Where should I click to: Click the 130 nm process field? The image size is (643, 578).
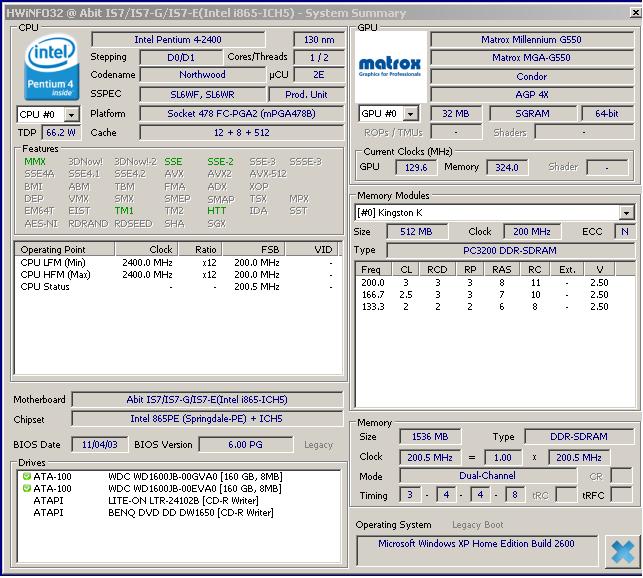click(x=319, y=40)
